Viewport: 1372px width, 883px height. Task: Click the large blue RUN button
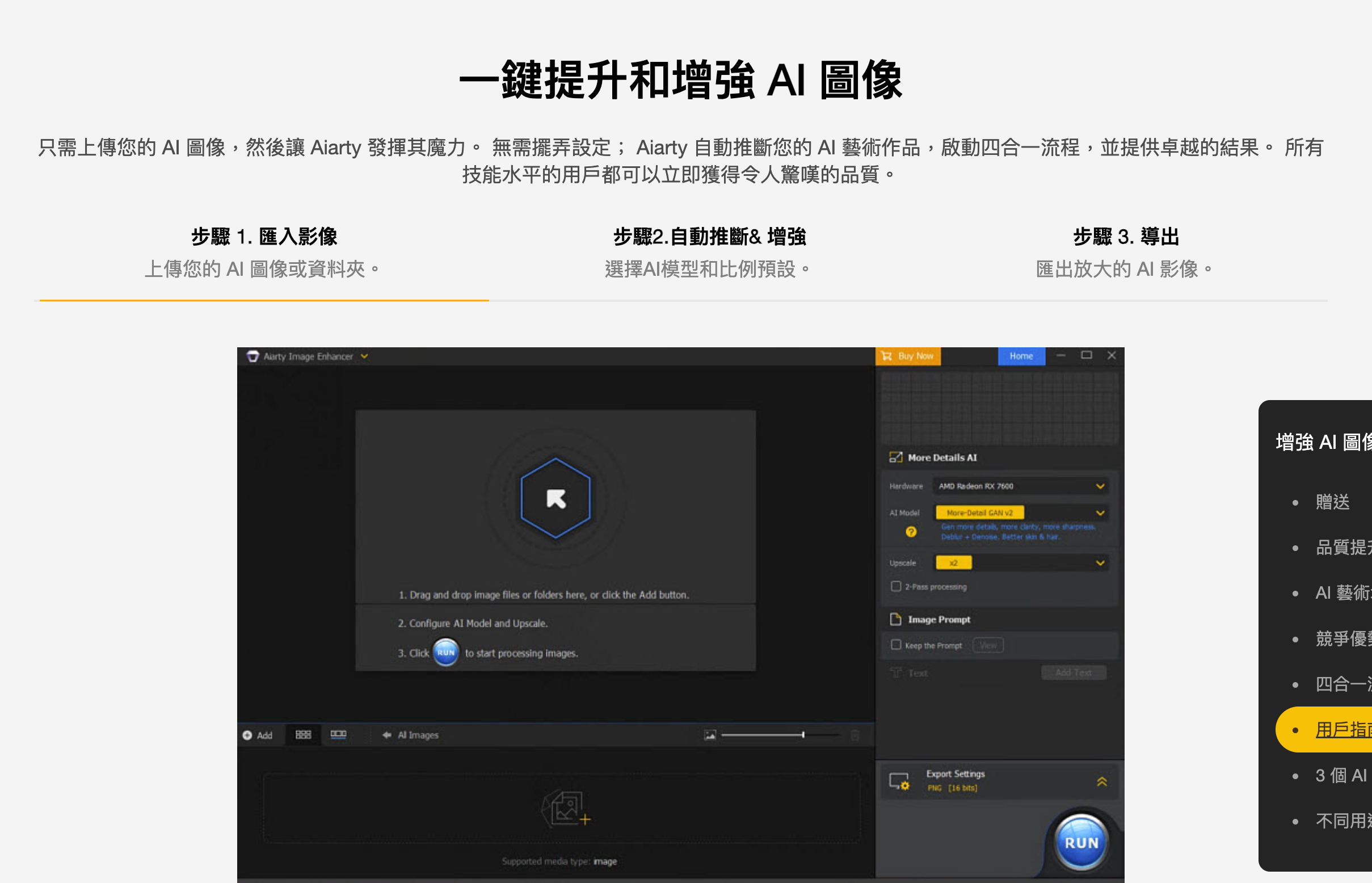(x=1081, y=842)
